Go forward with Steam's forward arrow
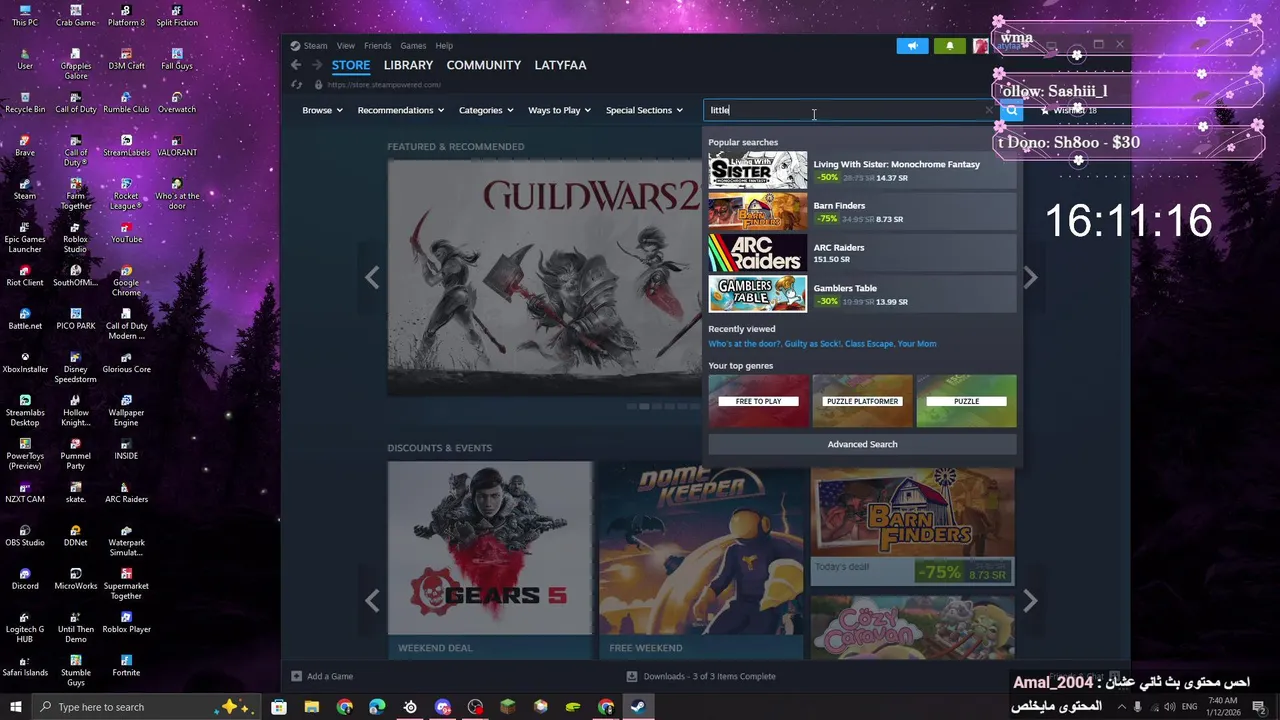This screenshot has width=1280, height=720. pos(318,65)
